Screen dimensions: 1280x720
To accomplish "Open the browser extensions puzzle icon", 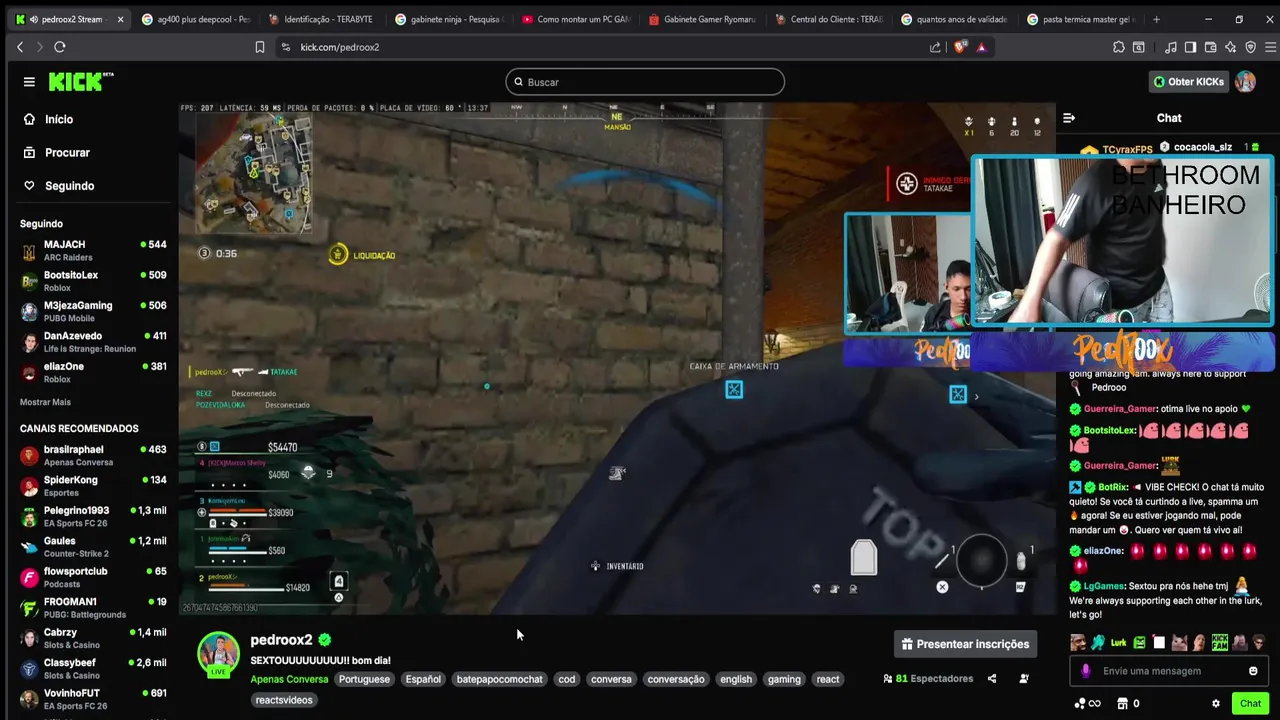I will 1119,47.
